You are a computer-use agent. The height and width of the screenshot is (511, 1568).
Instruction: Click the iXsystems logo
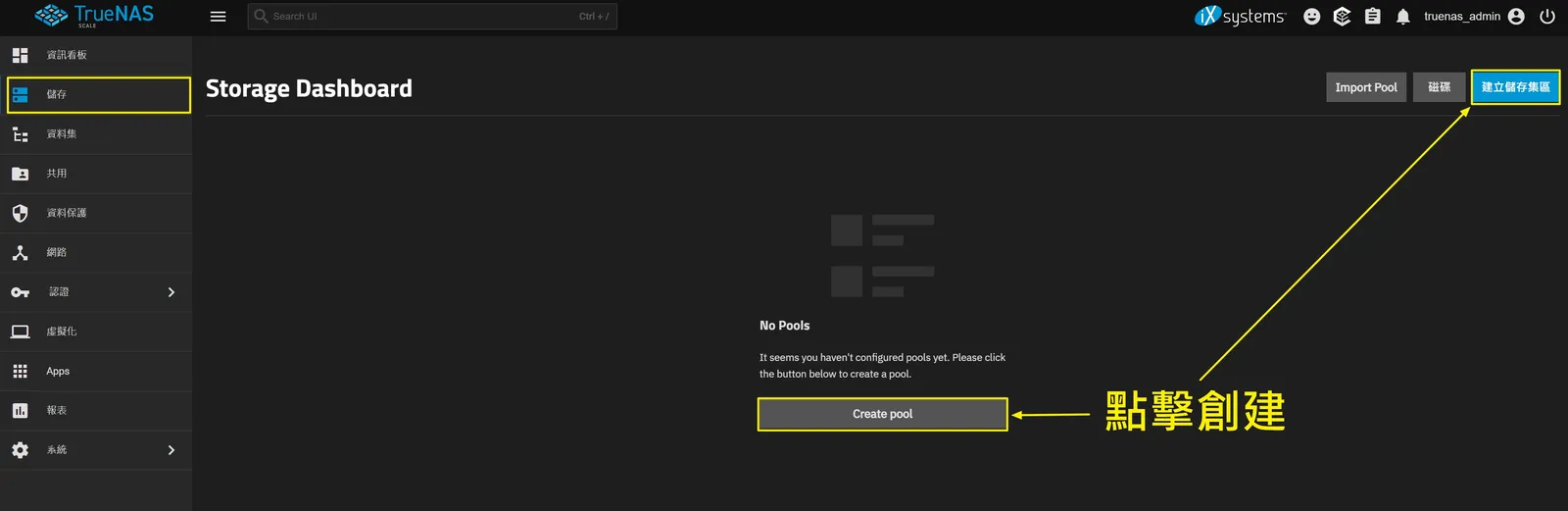1240,17
